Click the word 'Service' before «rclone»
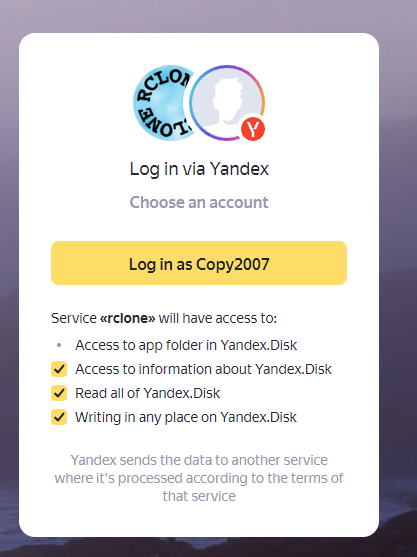417x557 pixels. tap(74, 318)
